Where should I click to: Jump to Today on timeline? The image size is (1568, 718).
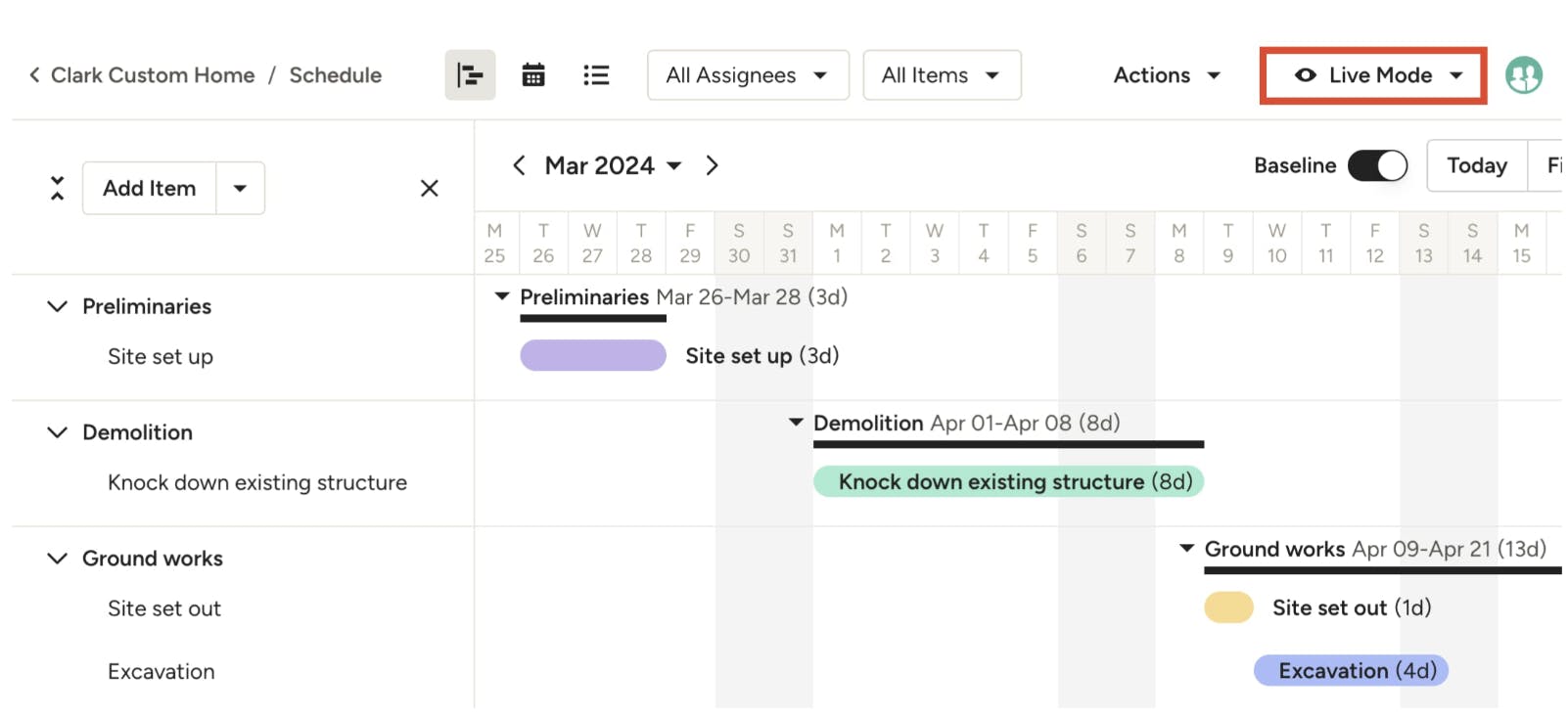pyautogui.click(x=1476, y=166)
